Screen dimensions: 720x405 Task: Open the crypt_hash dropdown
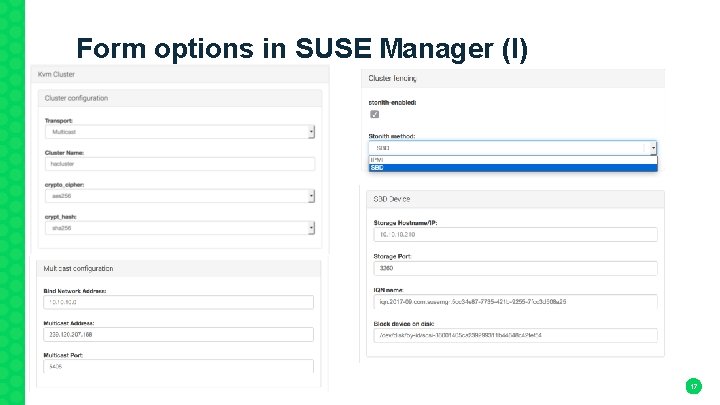pos(180,227)
